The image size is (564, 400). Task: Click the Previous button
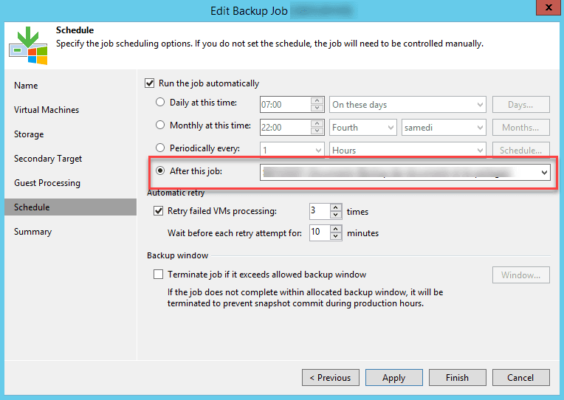click(331, 378)
